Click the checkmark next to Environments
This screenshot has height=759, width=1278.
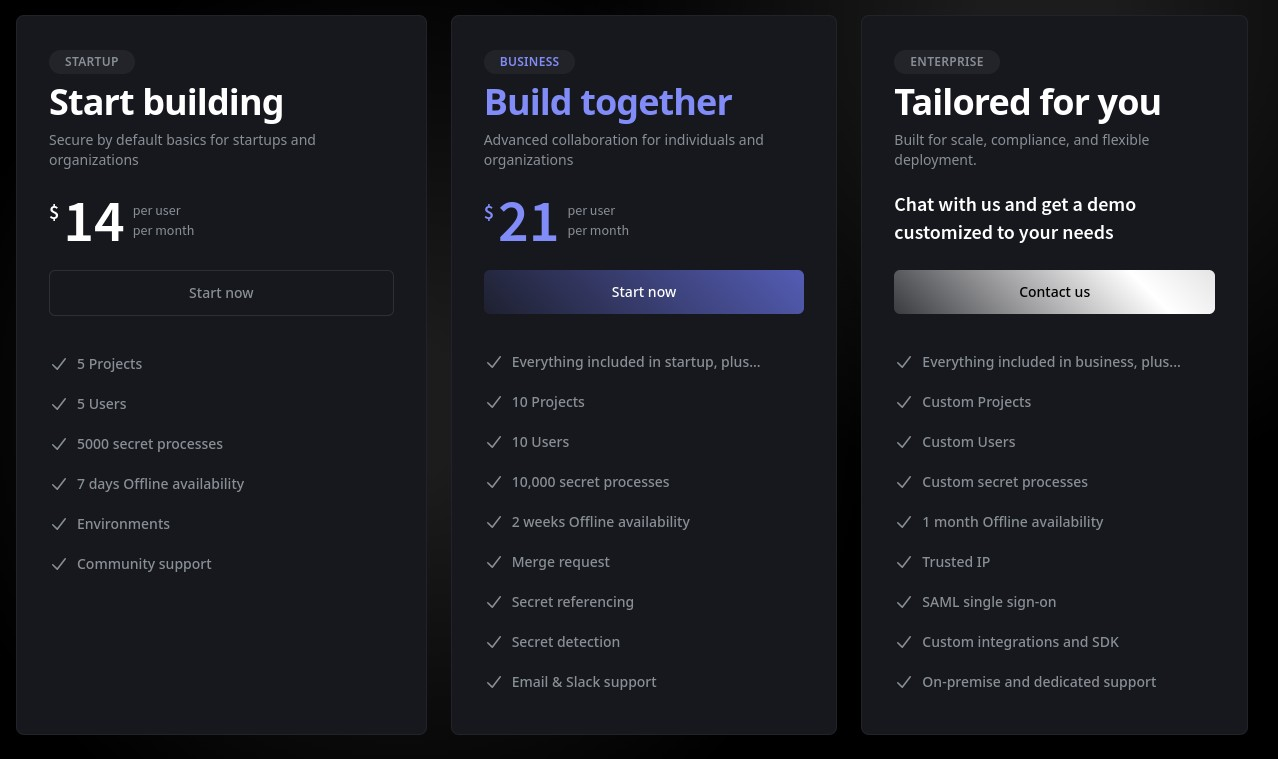(x=59, y=524)
